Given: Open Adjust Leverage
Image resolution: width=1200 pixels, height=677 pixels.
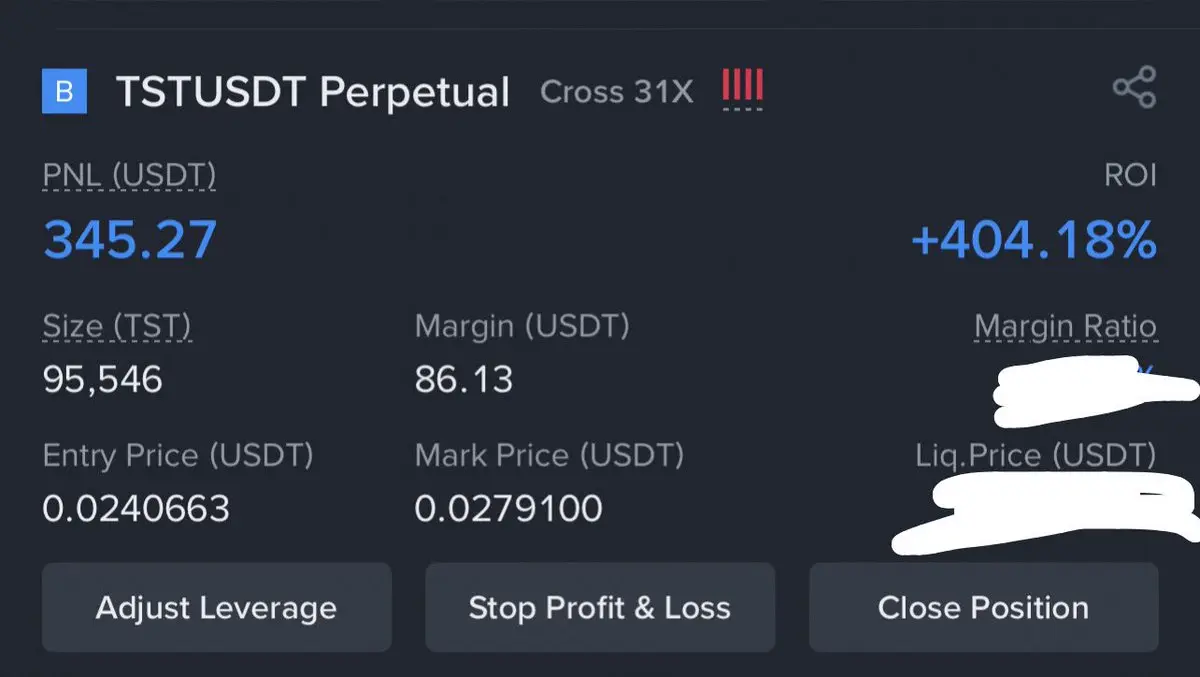Looking at the screenshot, I should pos(216,608).
